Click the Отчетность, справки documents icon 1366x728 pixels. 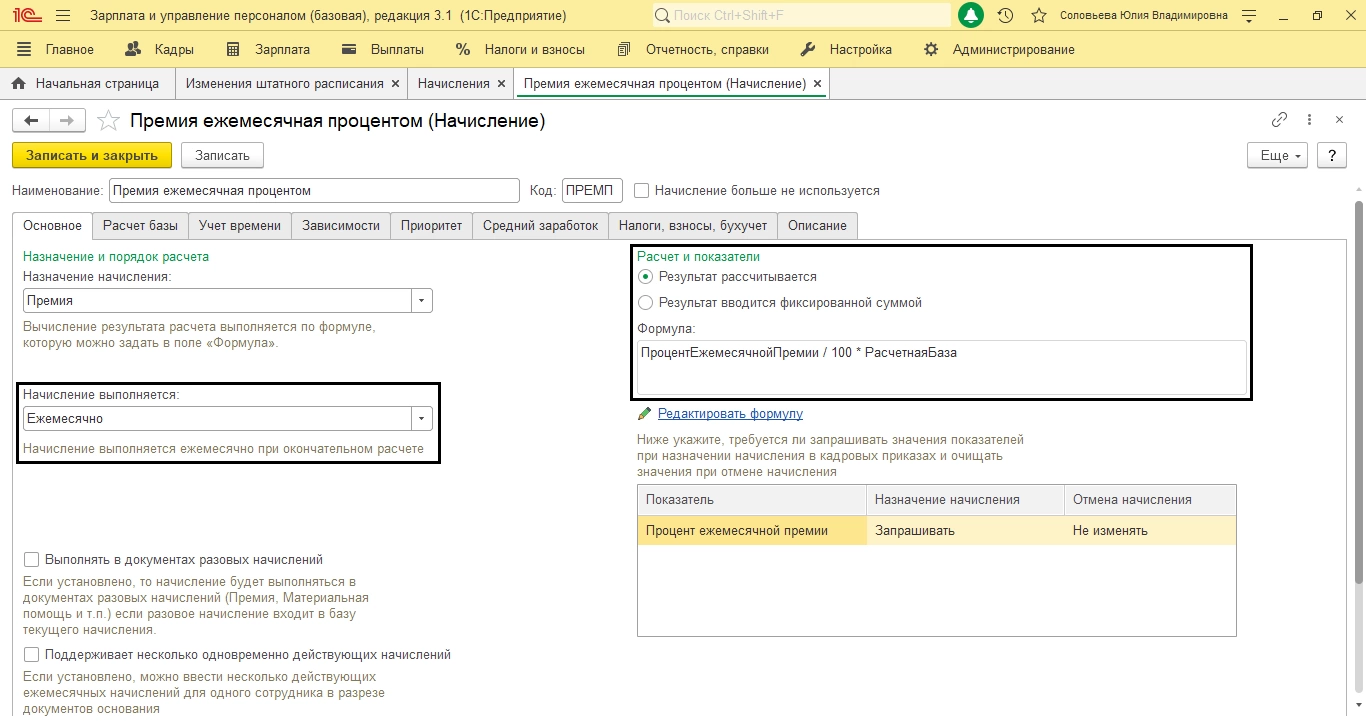pos(624,49)
